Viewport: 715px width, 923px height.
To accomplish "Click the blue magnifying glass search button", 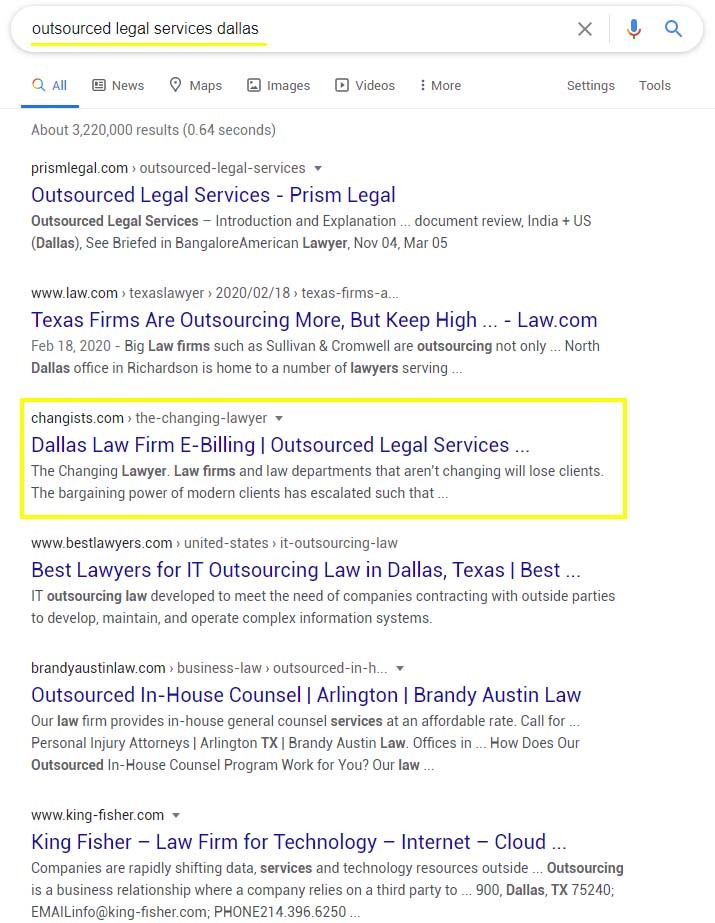I will 674,29.
